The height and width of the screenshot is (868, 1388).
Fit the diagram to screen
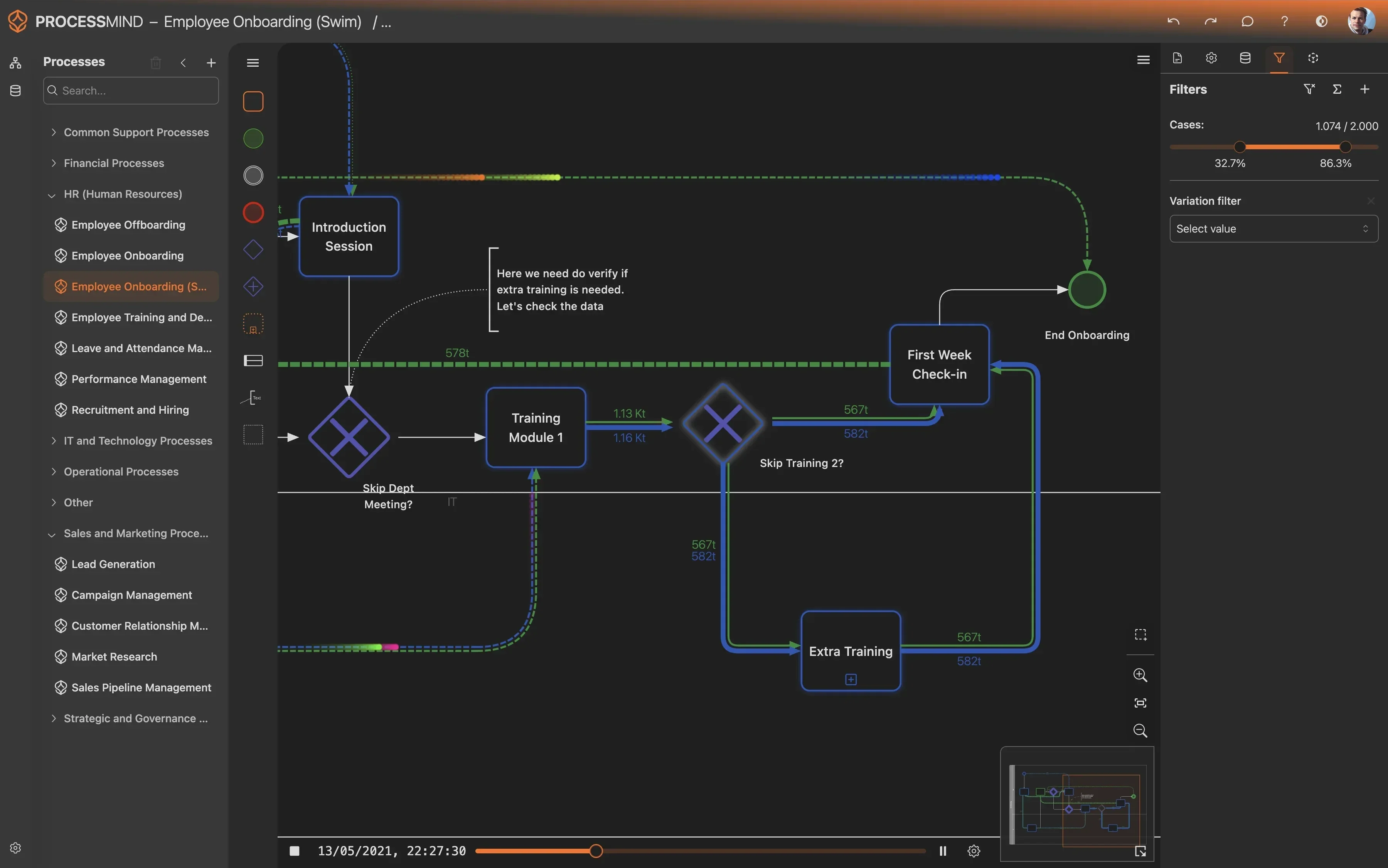(1140, 703)
